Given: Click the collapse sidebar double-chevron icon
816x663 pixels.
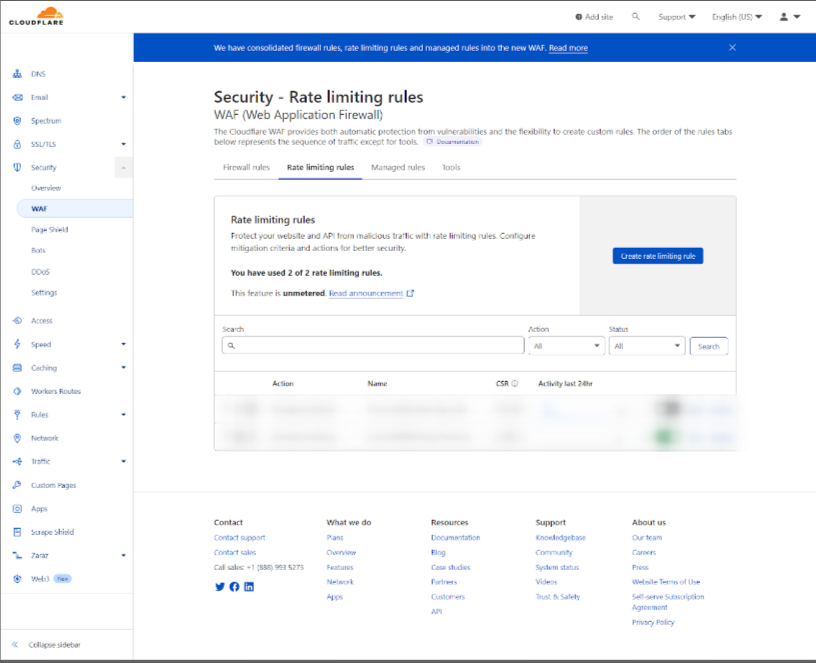Looking at the screenshot, I should [15, 645].
